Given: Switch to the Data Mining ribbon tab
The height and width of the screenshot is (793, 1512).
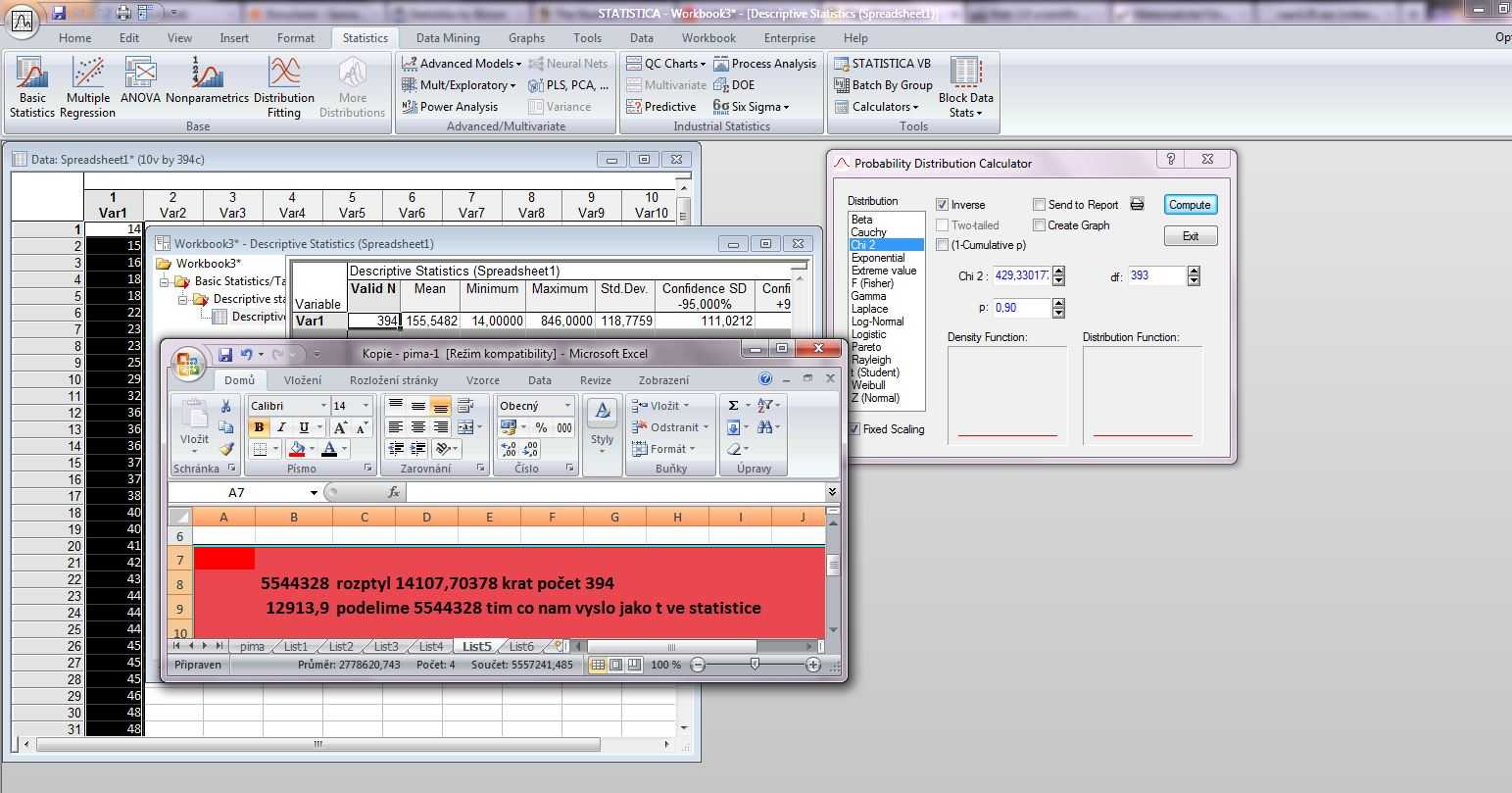Looking at the screenshot, I should [x=448, y=38].
